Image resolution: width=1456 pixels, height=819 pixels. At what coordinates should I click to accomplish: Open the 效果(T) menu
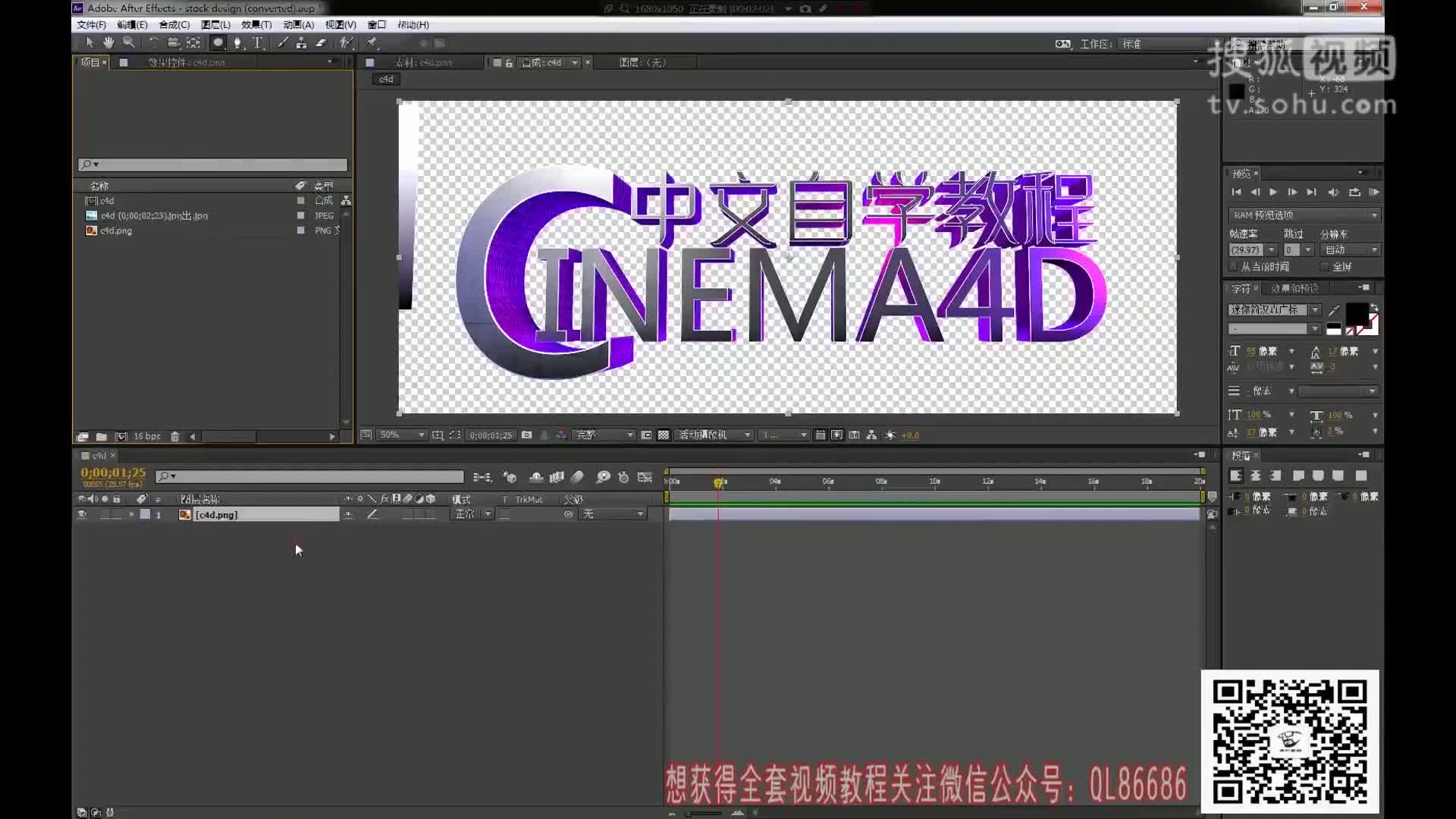tap(256, 25)
